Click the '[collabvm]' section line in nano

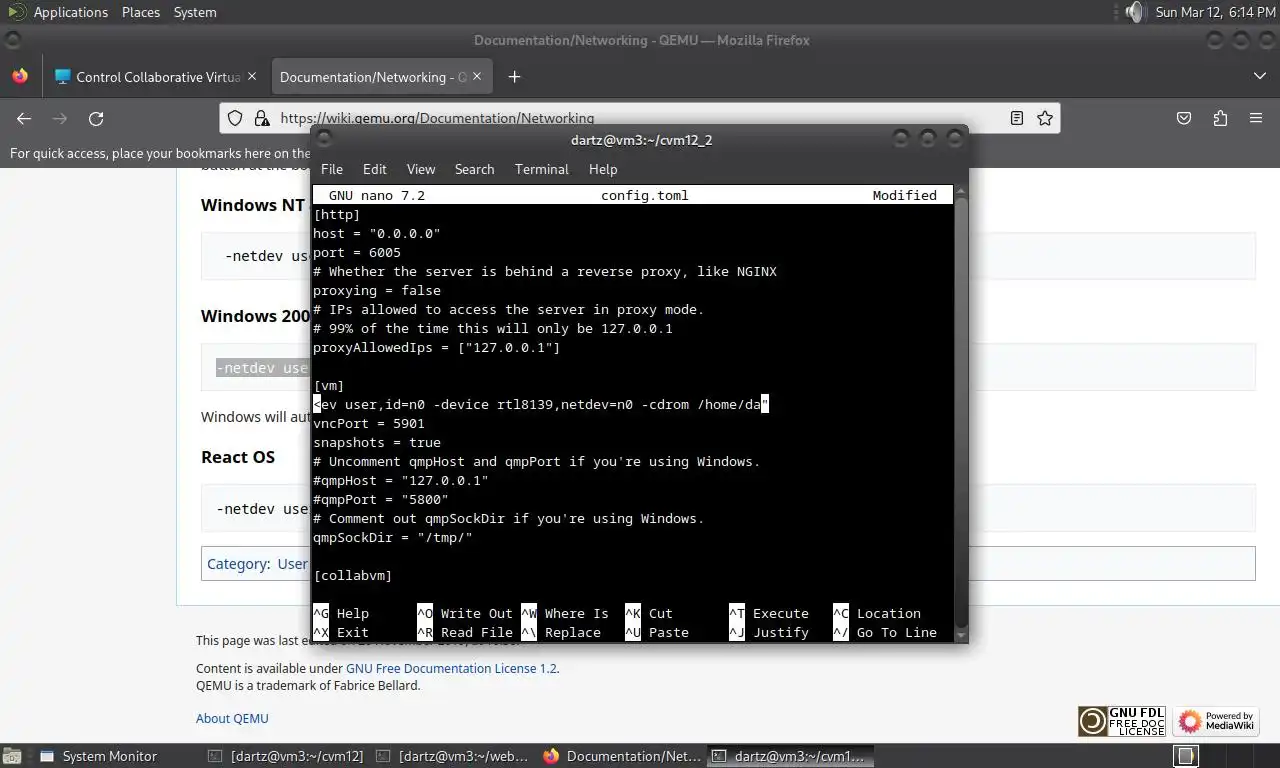[353, 575]
